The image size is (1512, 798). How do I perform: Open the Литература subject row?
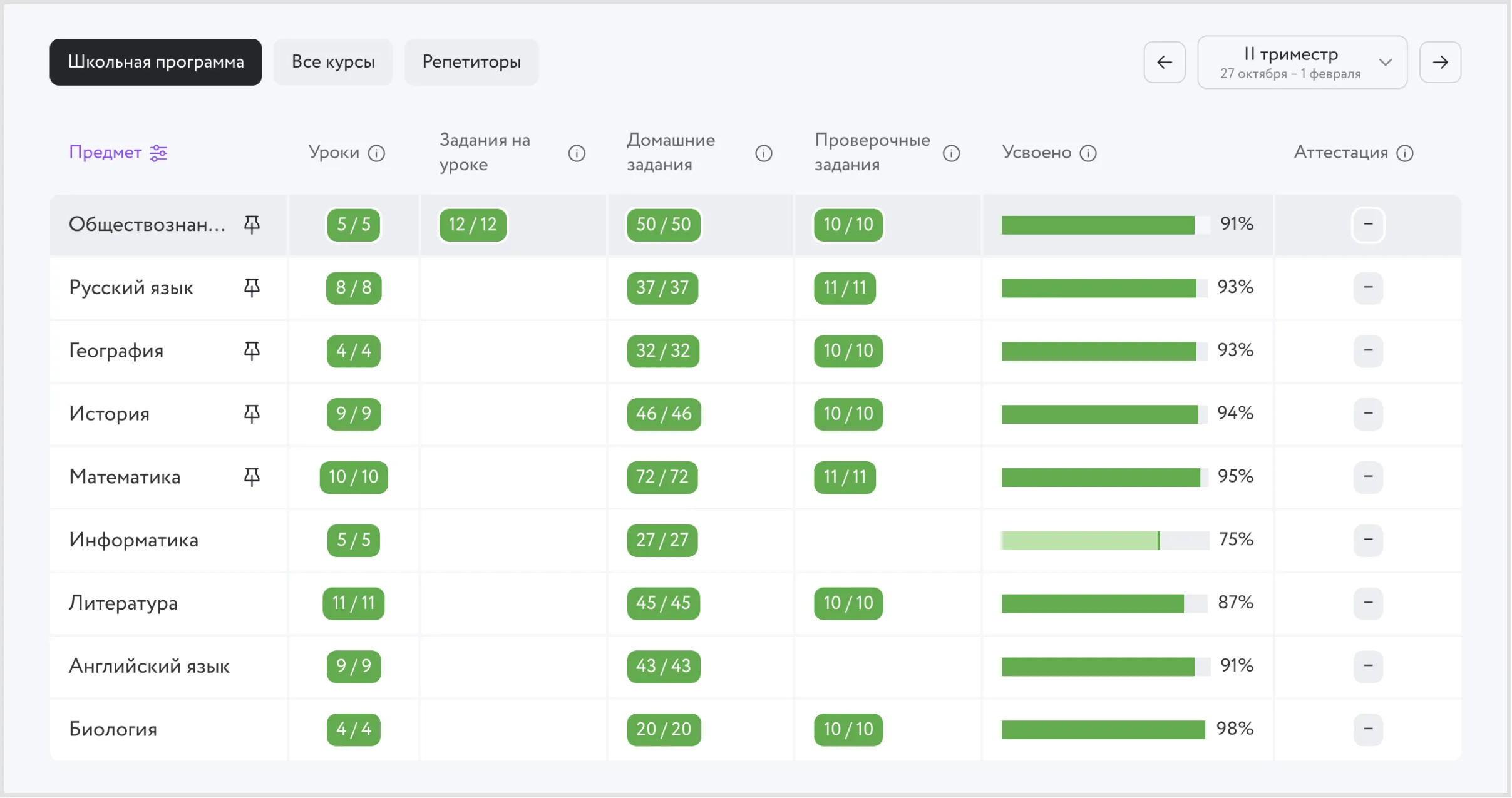(x=123, y=603)
